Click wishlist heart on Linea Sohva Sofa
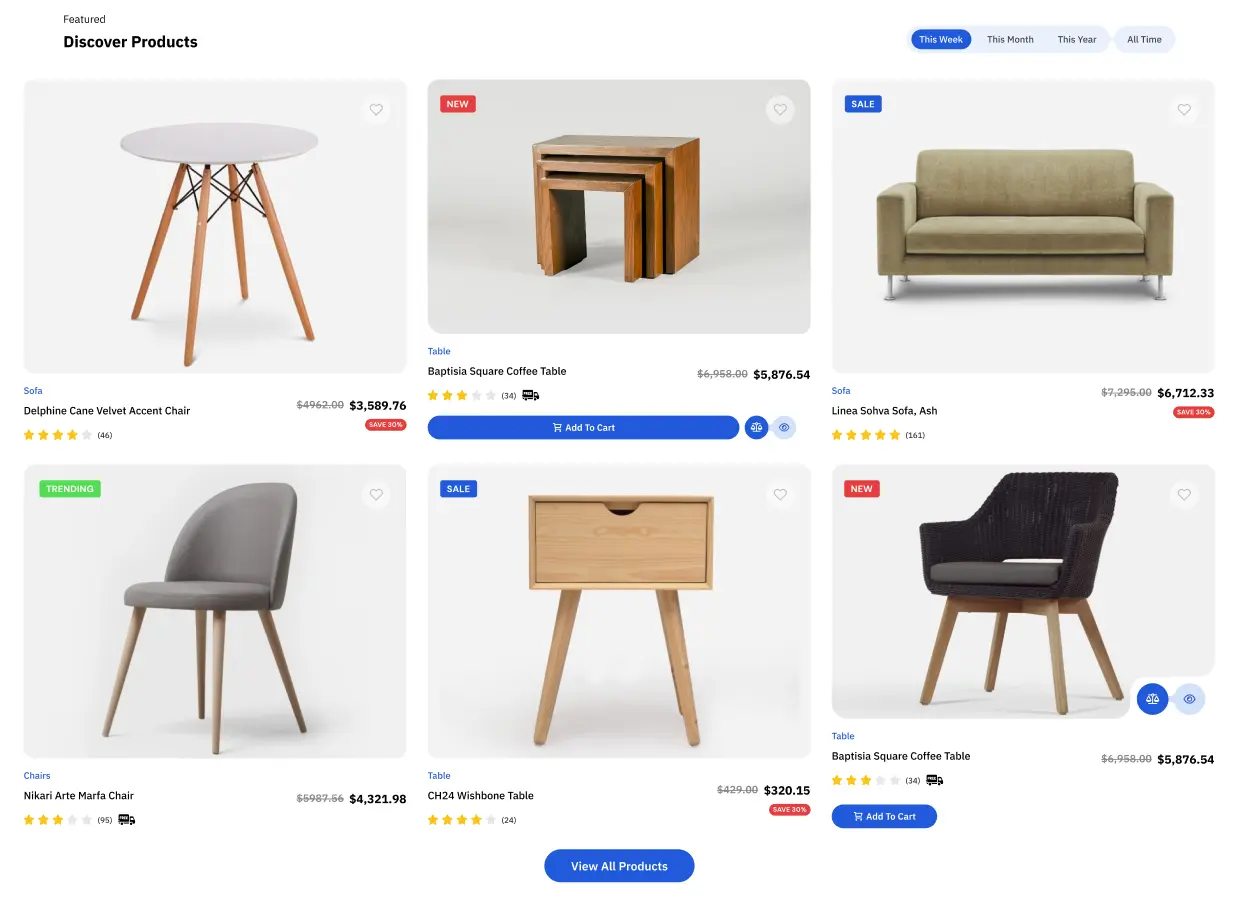1239x899 pixels. pyautogui.click(x=1184, y=110)
